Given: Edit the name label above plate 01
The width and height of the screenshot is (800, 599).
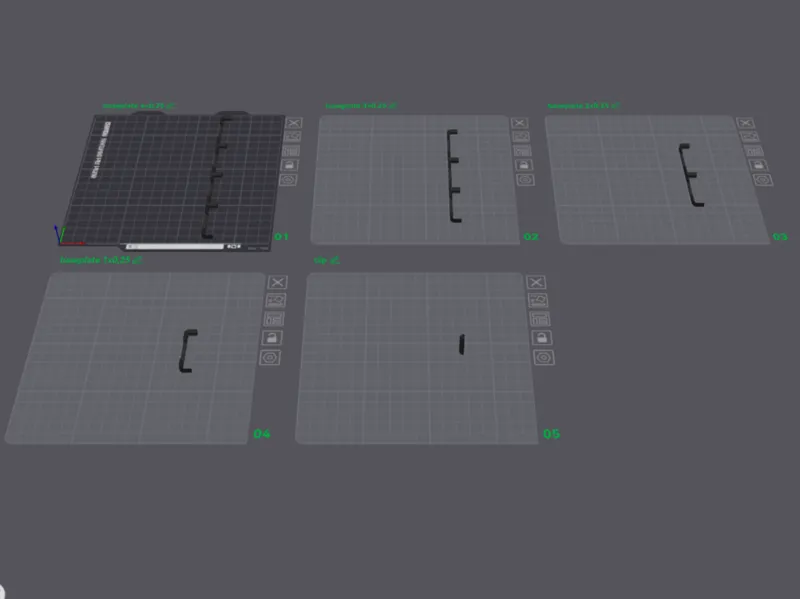Looking at the screenshot, I should (139, 106).
